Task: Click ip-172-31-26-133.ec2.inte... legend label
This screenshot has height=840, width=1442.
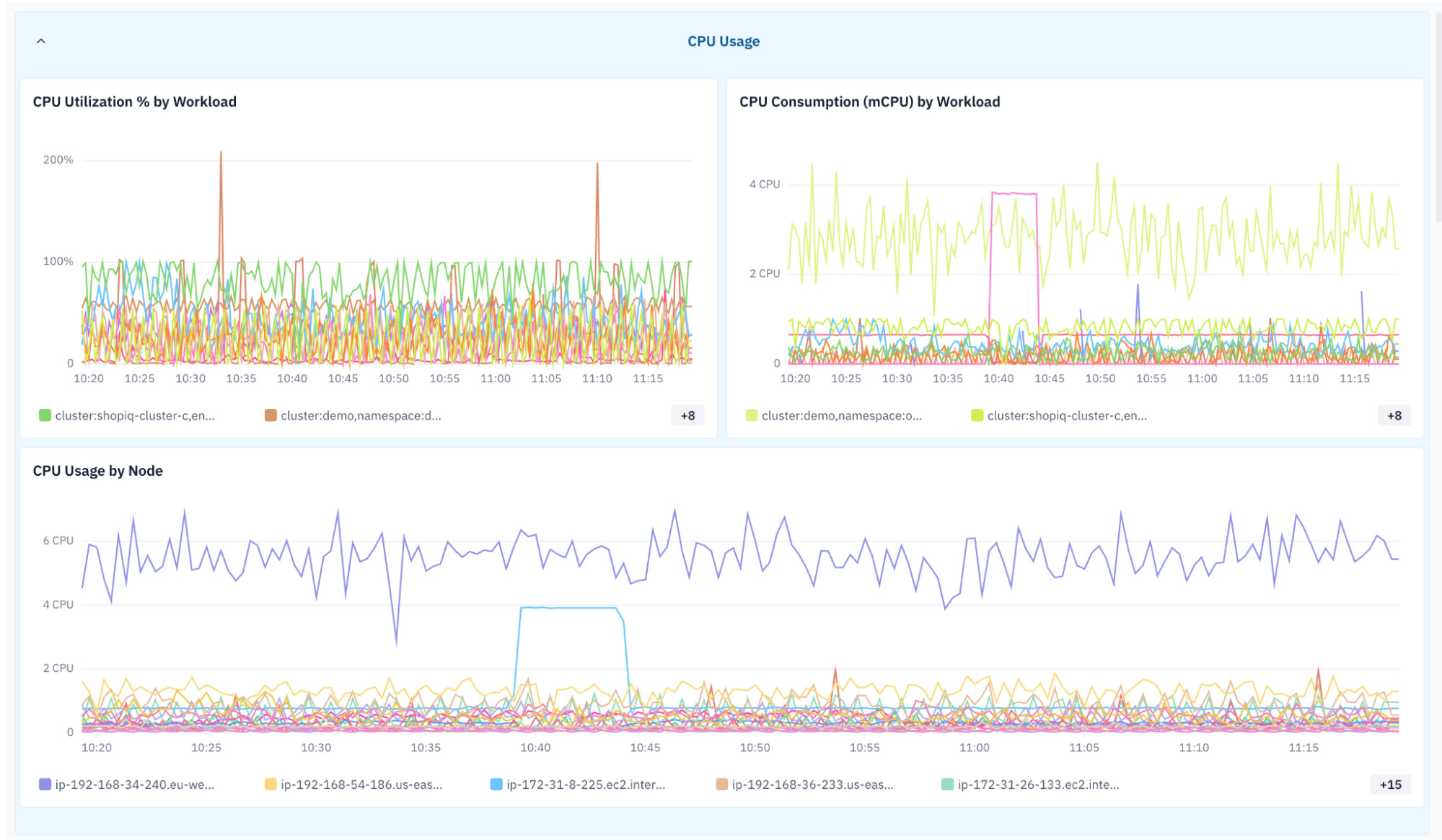Action: click(1039, 784)
